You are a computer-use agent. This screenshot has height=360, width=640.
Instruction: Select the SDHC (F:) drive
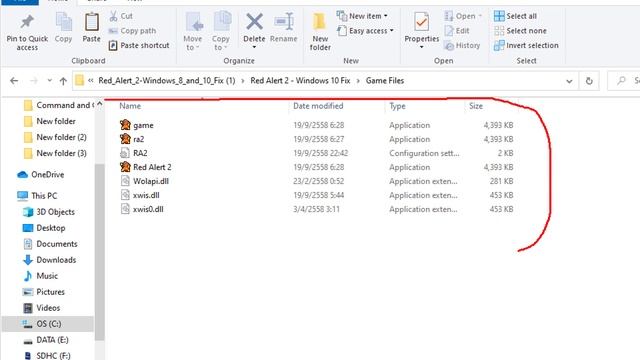46,356
